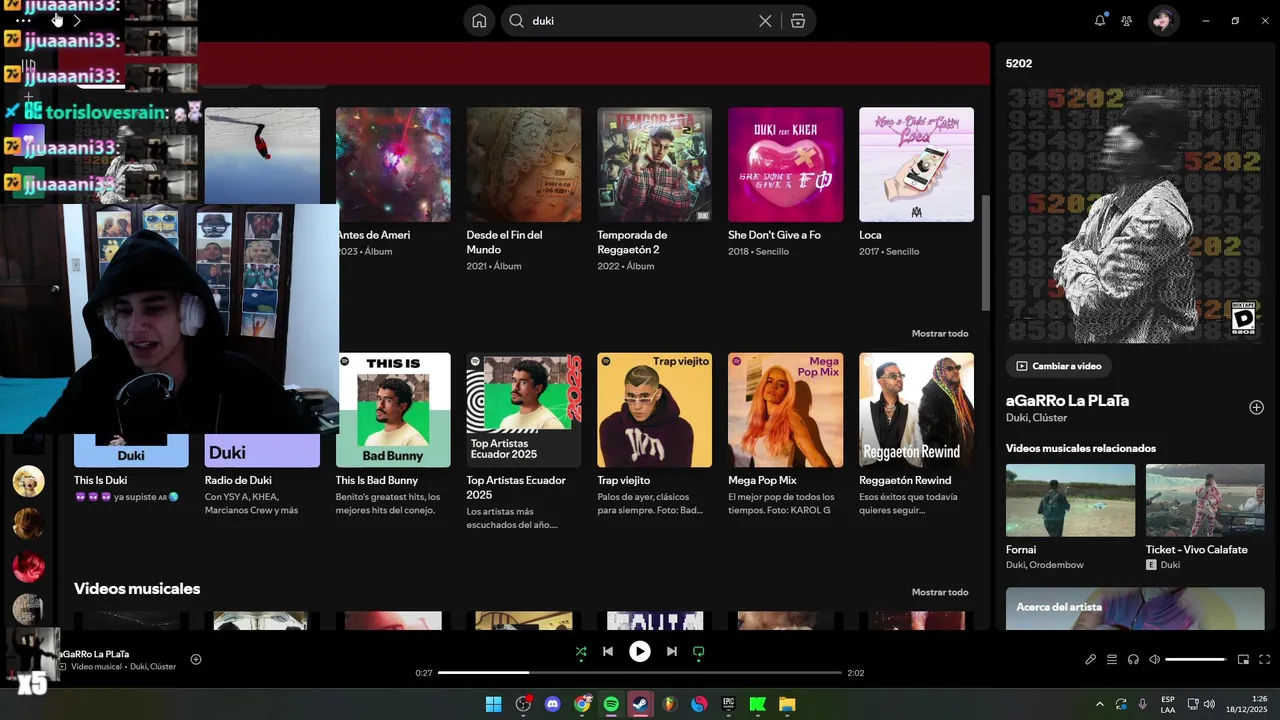Click the main content vertical scrollbar
The width and height of the screenshot is (1280, 720).
[987, 252]
